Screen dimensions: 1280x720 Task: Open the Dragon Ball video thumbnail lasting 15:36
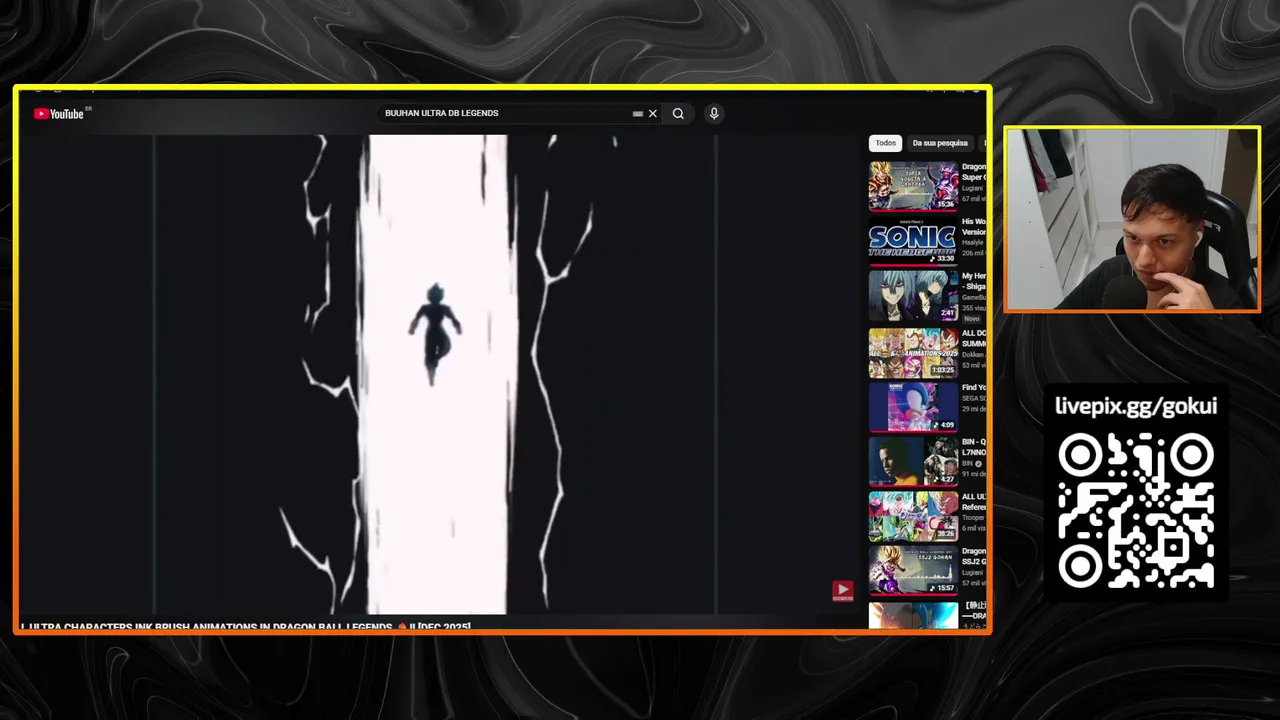coord(913,186)
